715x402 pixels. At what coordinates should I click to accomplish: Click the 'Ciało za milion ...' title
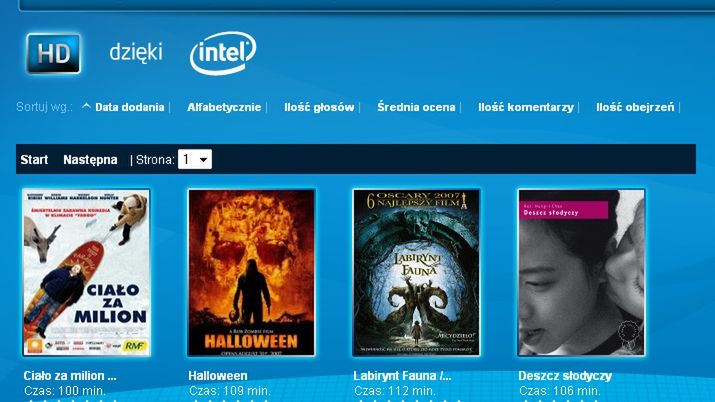click(70, 376)
